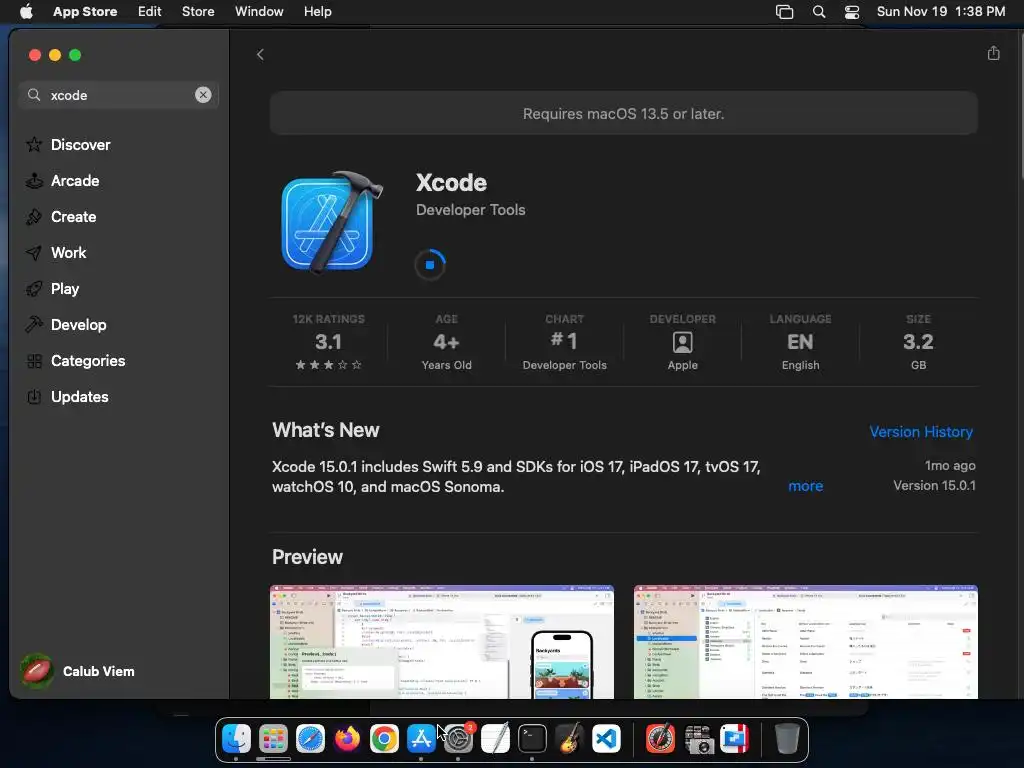Open the Help menu

point(317,11)
